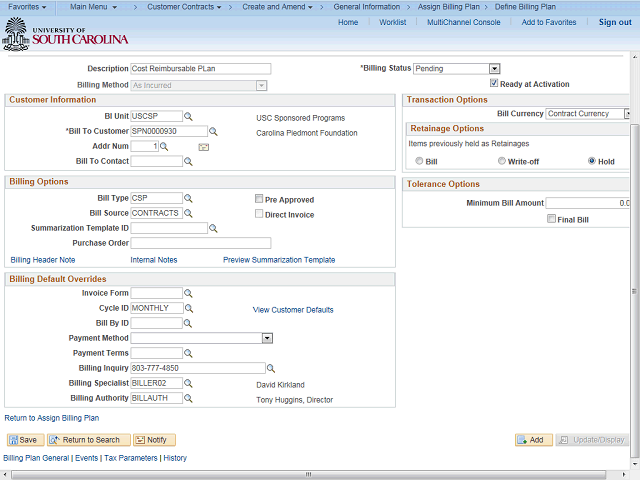Image resolution: width=640 pixels, height=480 pixels.
Task: Switch to Events page tab link
Action: (87, 458)
